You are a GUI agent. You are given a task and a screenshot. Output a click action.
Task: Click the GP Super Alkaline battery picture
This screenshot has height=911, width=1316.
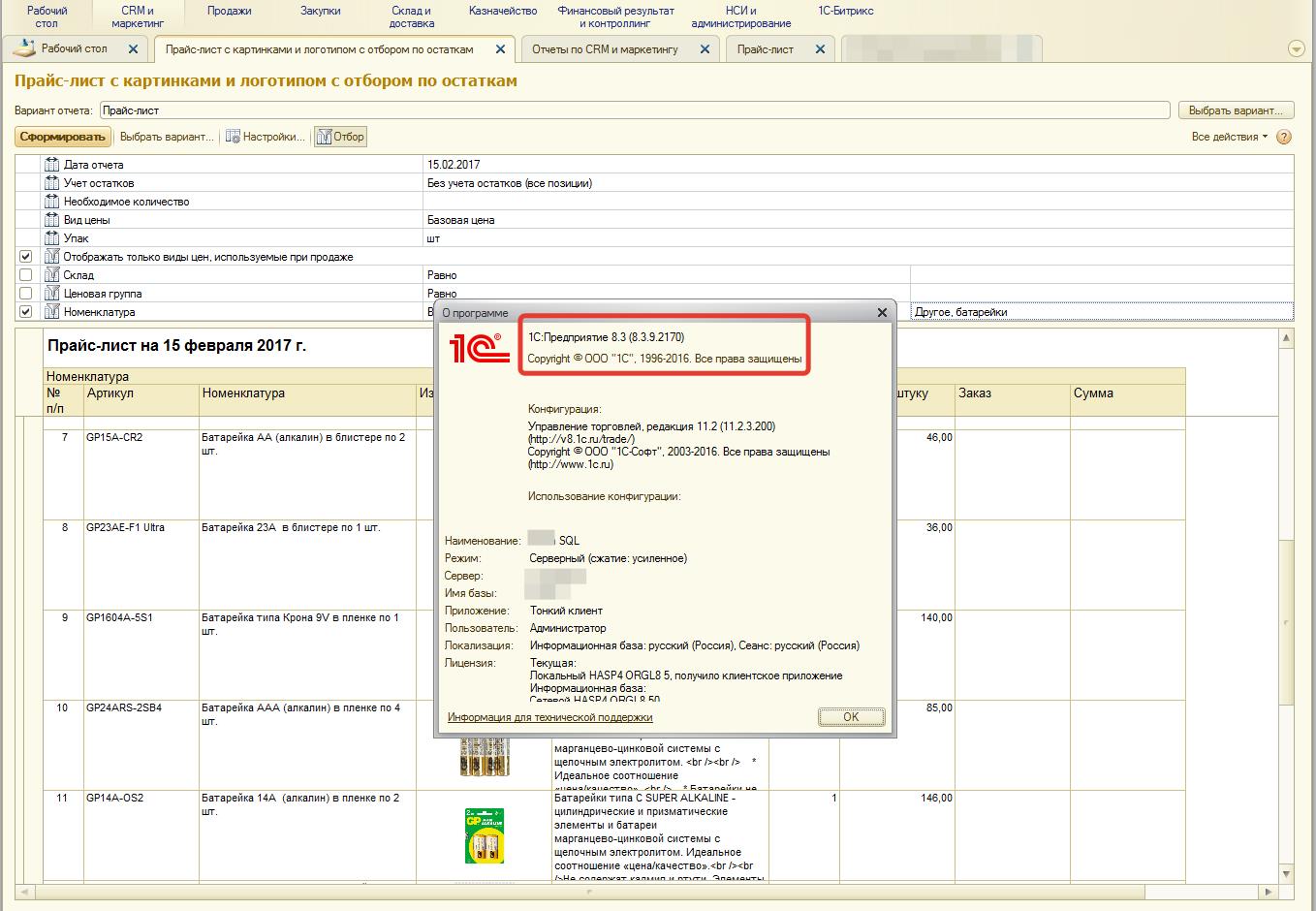click(x=485, y=836)
